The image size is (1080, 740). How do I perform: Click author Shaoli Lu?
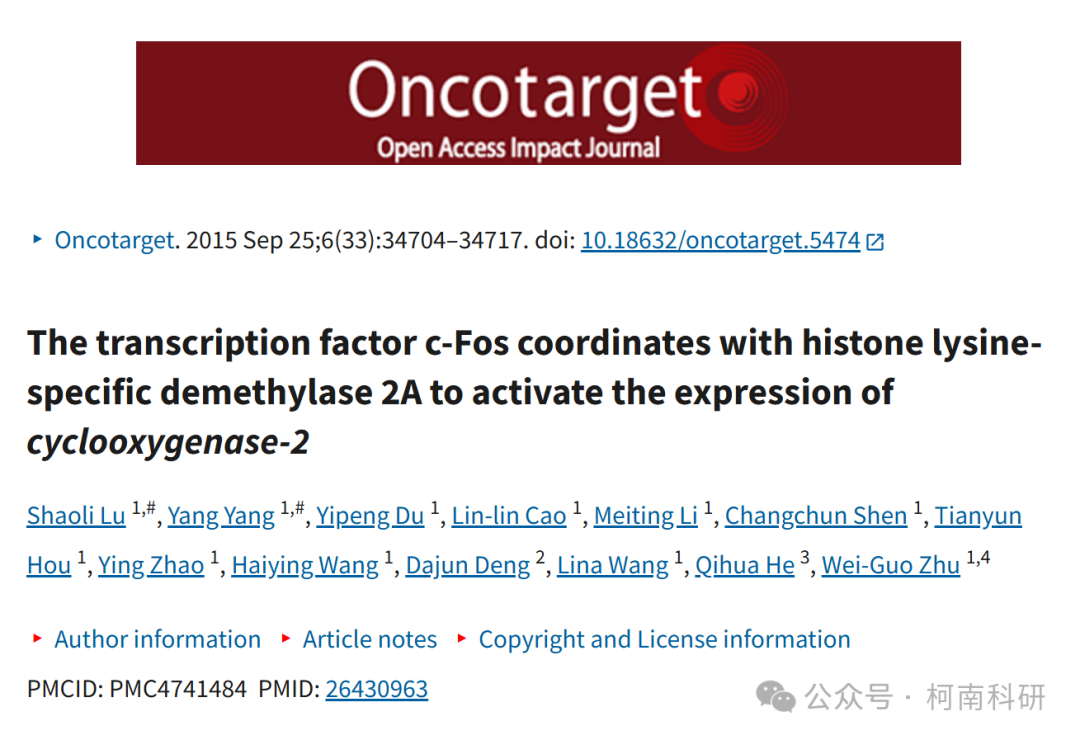76,515
